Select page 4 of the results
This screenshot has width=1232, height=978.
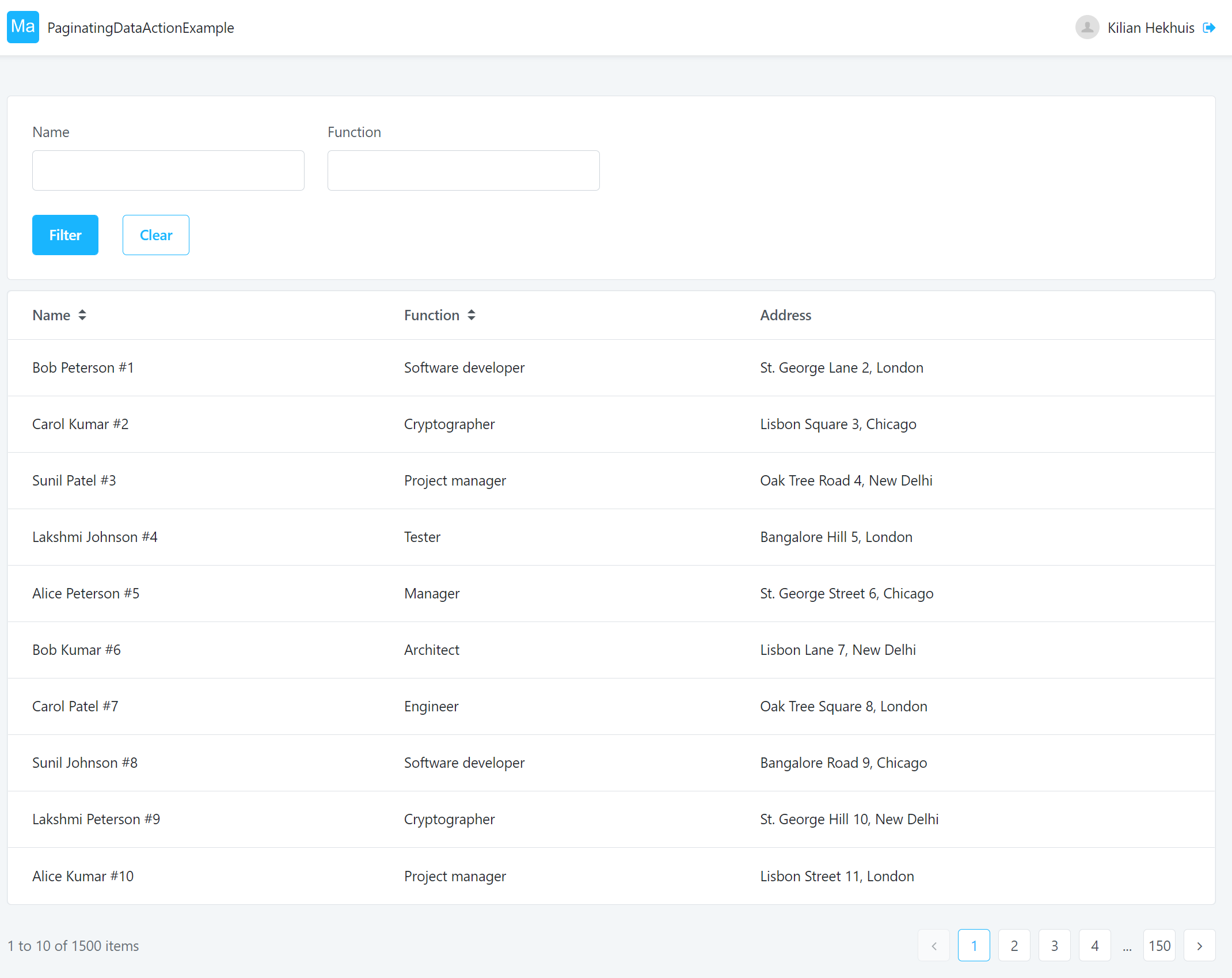(x=1095, y=945)
